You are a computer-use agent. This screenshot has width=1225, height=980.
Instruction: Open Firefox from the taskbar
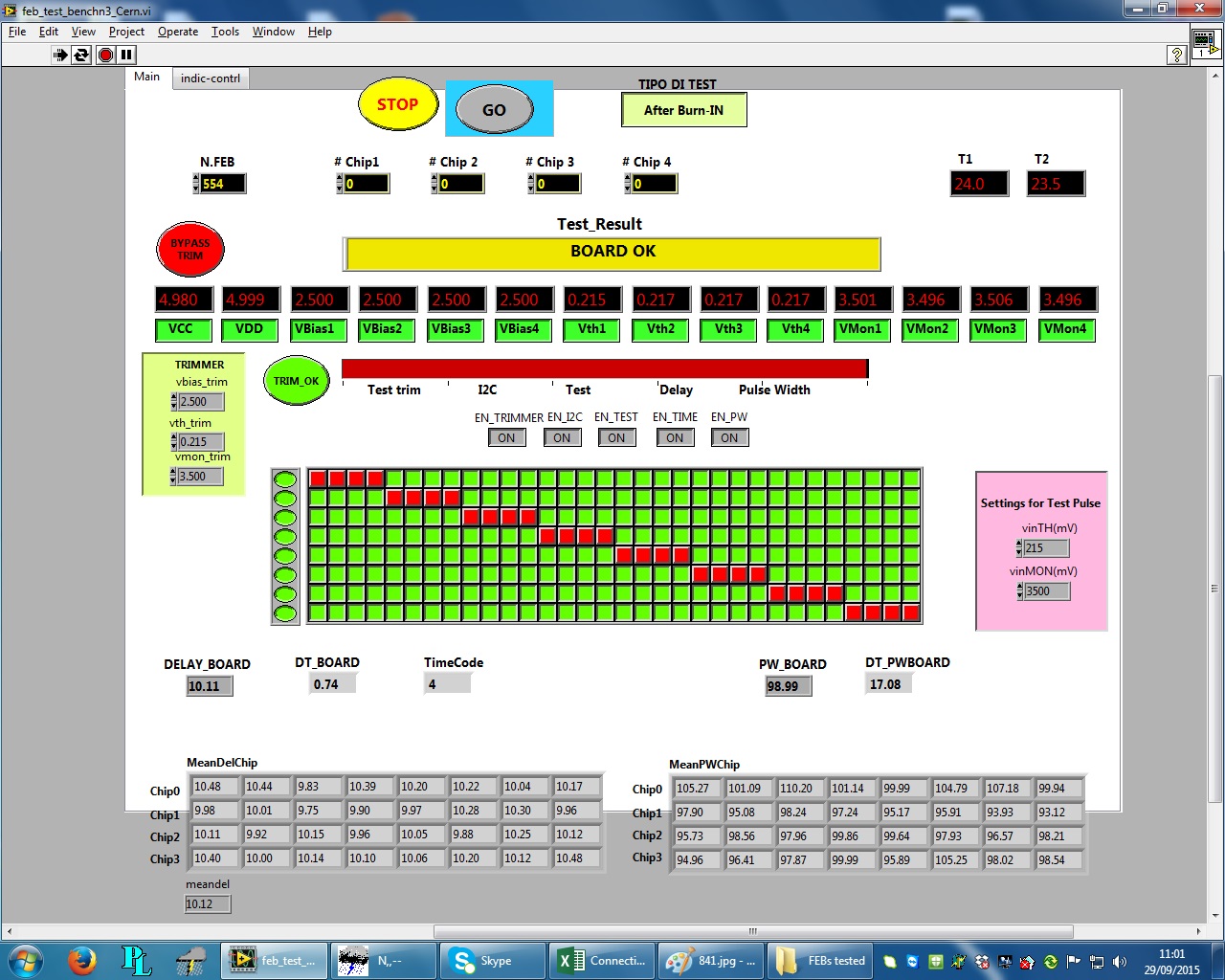tap(82, 960)
